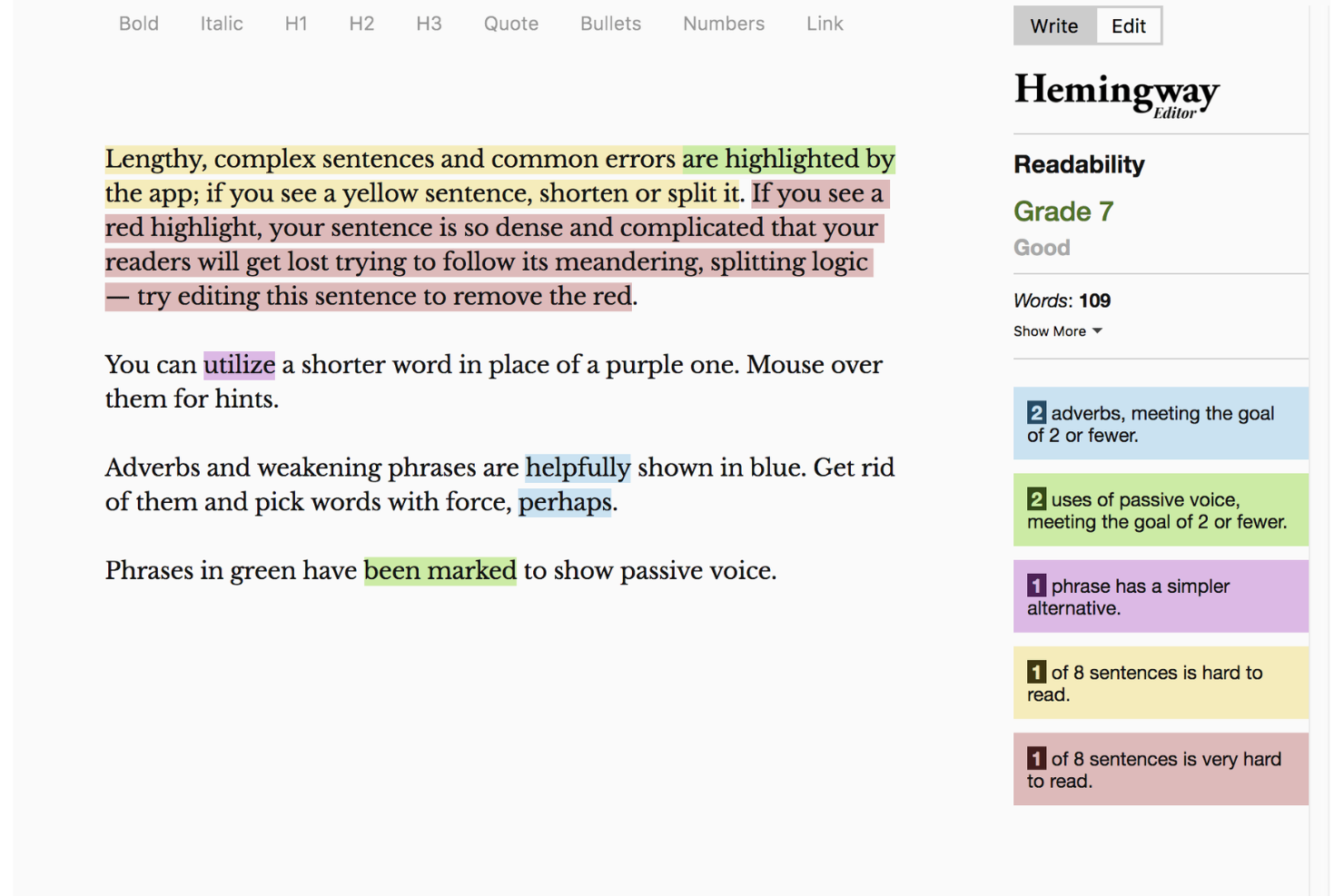Set heading style H1
The height and width of the screenshot is (896, 1344).
click(296, 24)
